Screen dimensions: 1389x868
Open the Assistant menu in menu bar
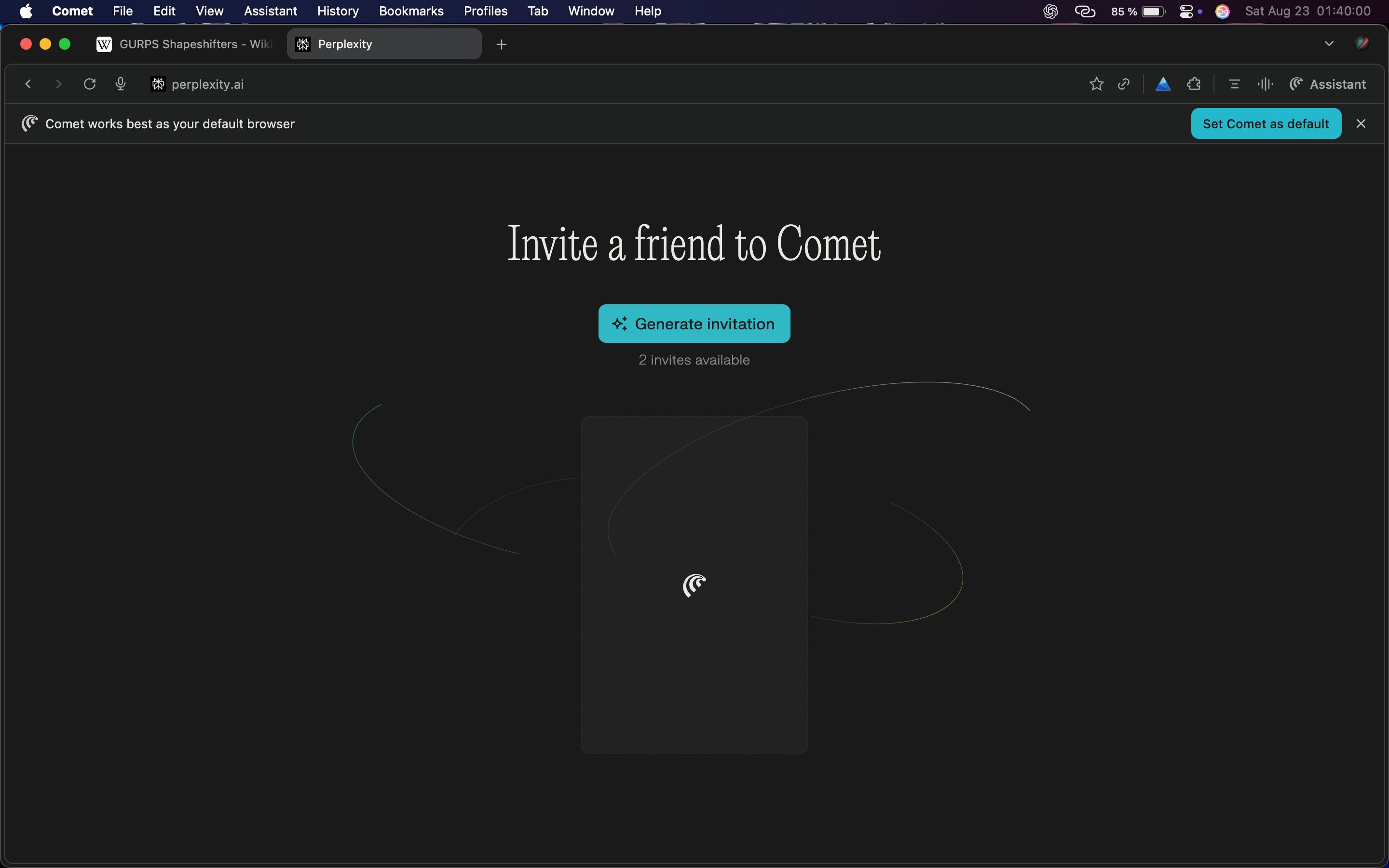[271, 11]
